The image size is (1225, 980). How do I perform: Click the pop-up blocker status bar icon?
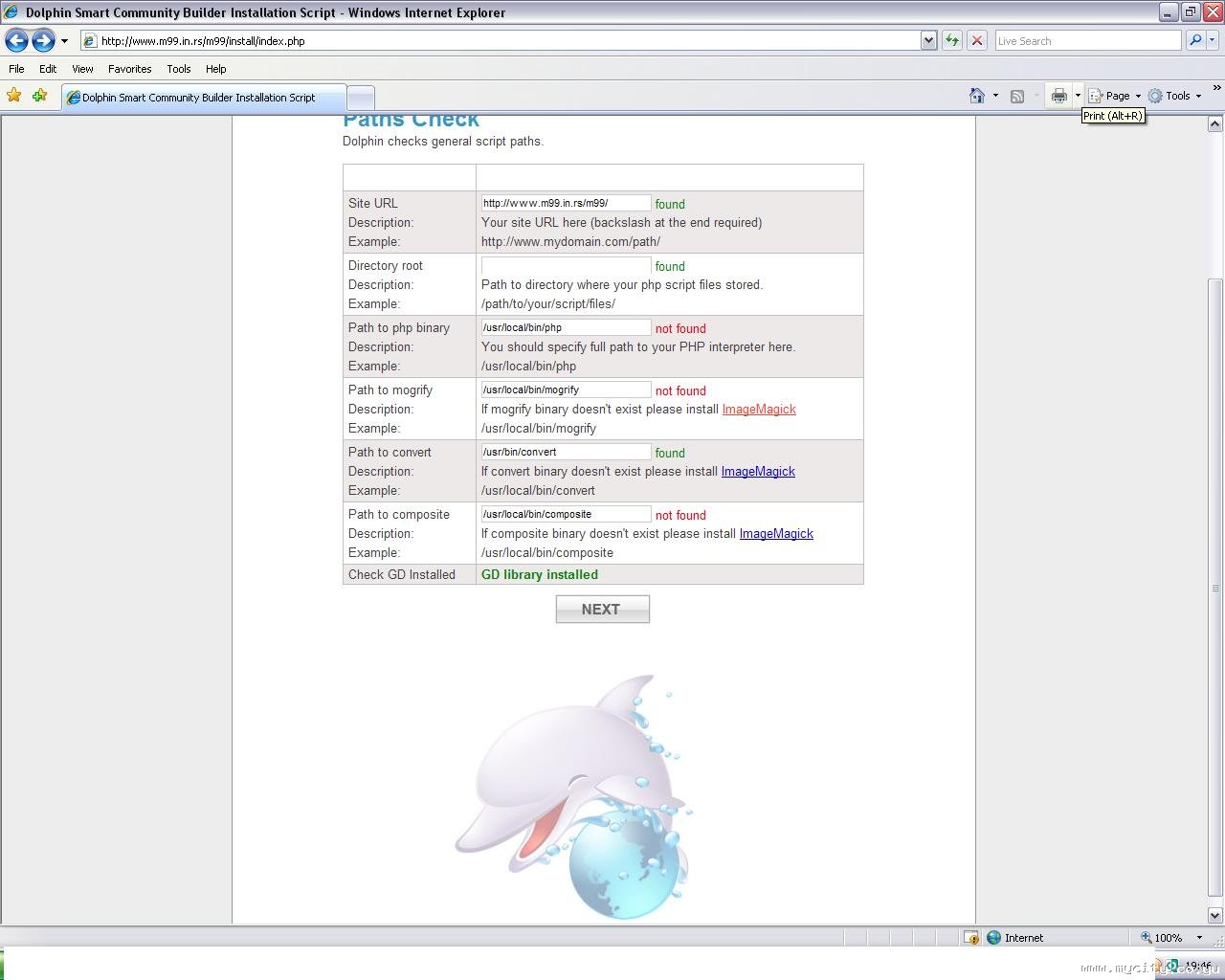(970, 938)
